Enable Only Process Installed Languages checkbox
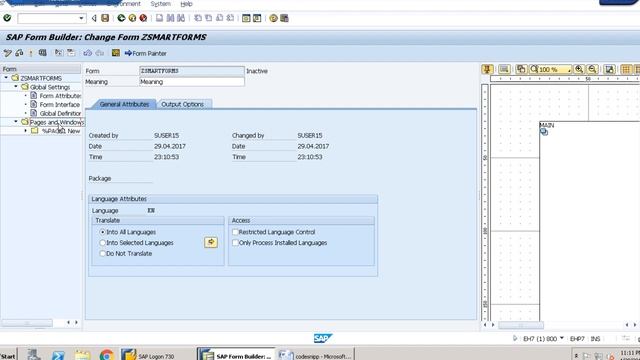Image resolution: width=640 pixels, height=360 pixels. click(x=235, y=242)
